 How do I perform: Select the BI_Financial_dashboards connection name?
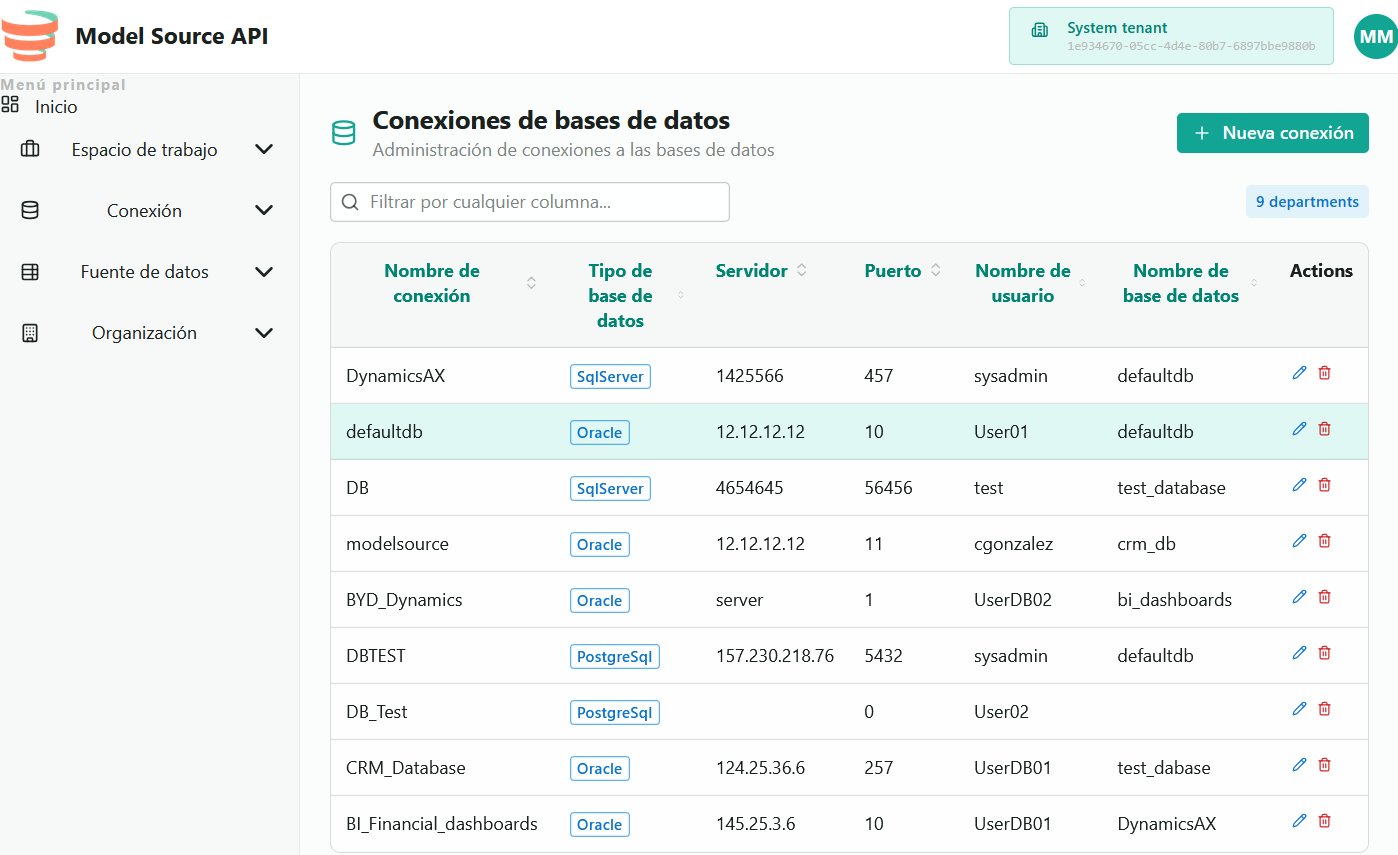click(x=442, y=824)
